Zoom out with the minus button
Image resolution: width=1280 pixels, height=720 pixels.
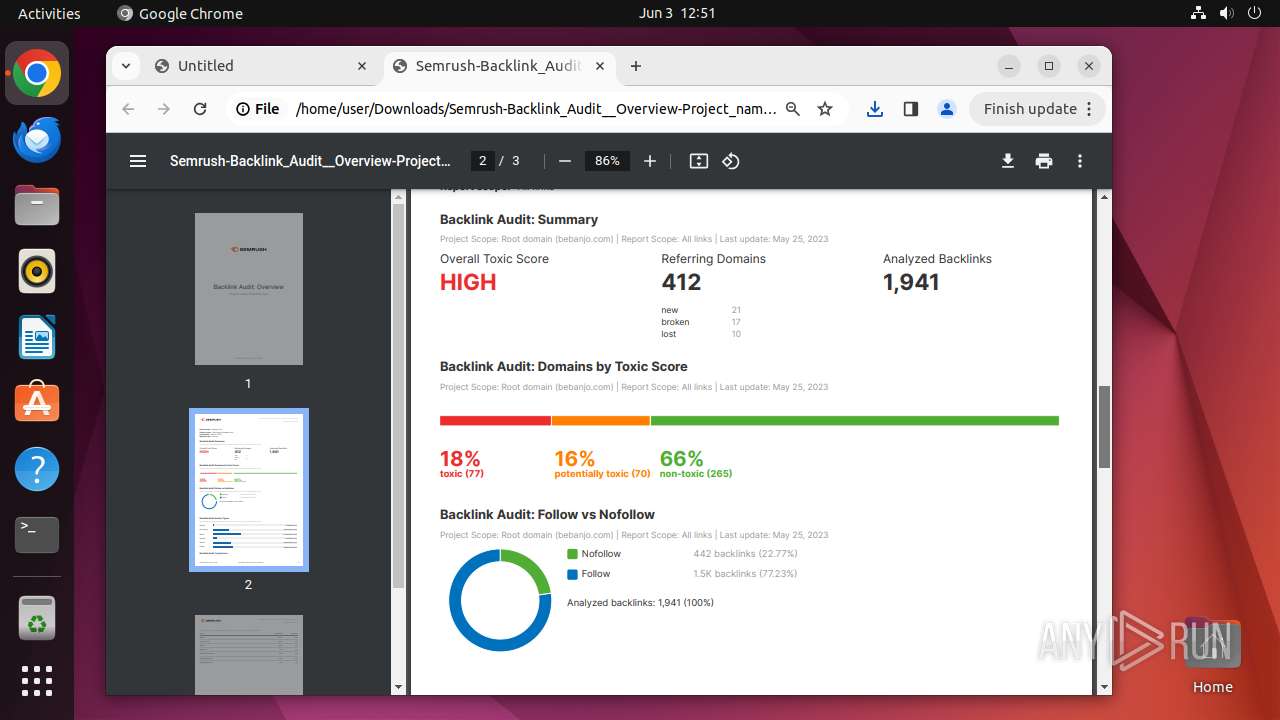[x=565, y=161]
